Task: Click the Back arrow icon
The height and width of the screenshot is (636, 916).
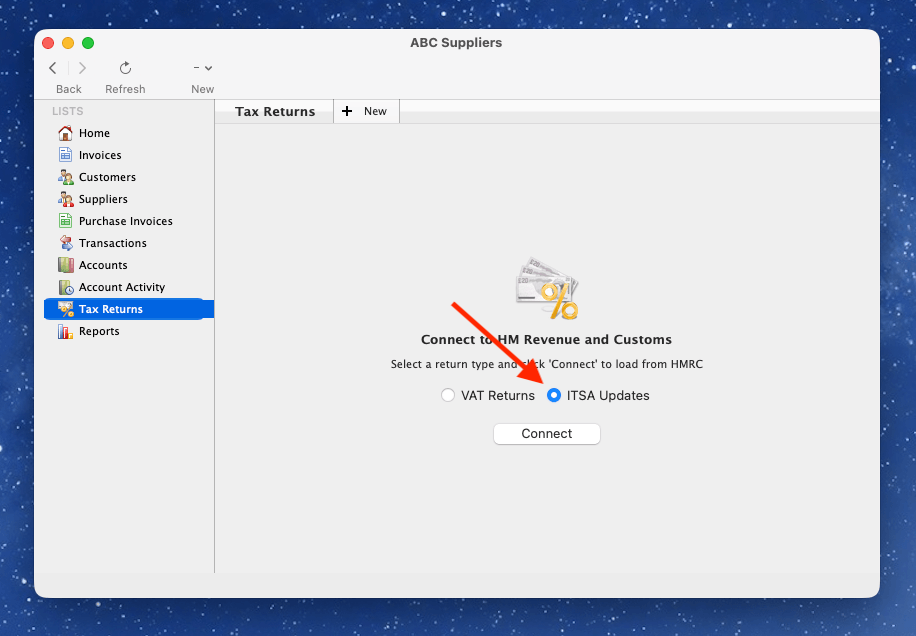Action: 53,68
